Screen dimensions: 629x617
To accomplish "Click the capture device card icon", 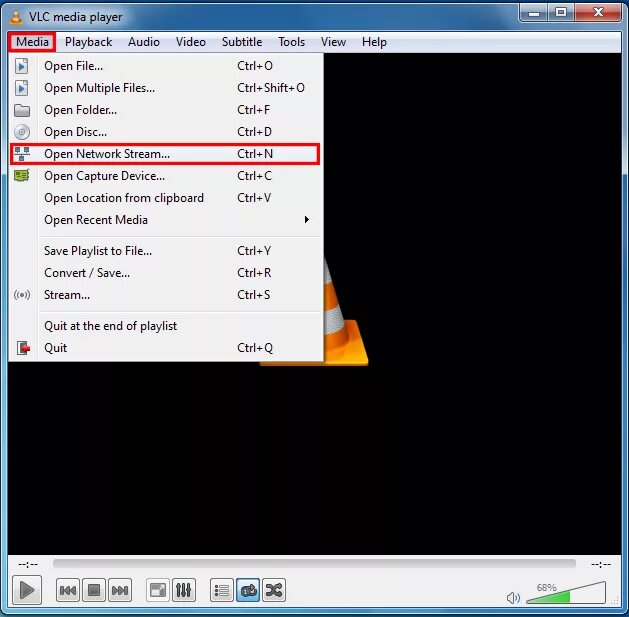I will point(22,176).
